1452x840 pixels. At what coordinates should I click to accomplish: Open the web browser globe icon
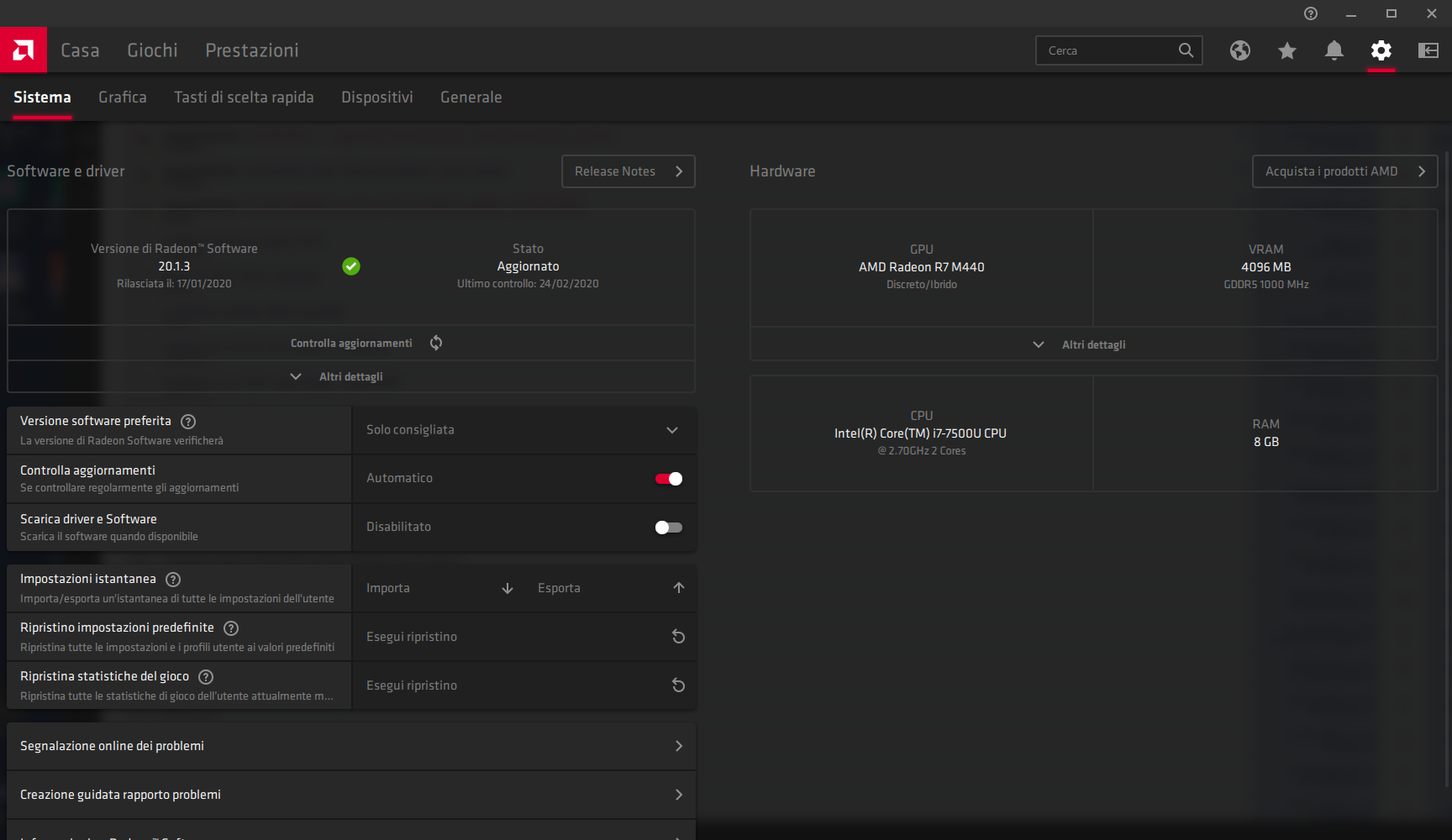click(1240, 50)
